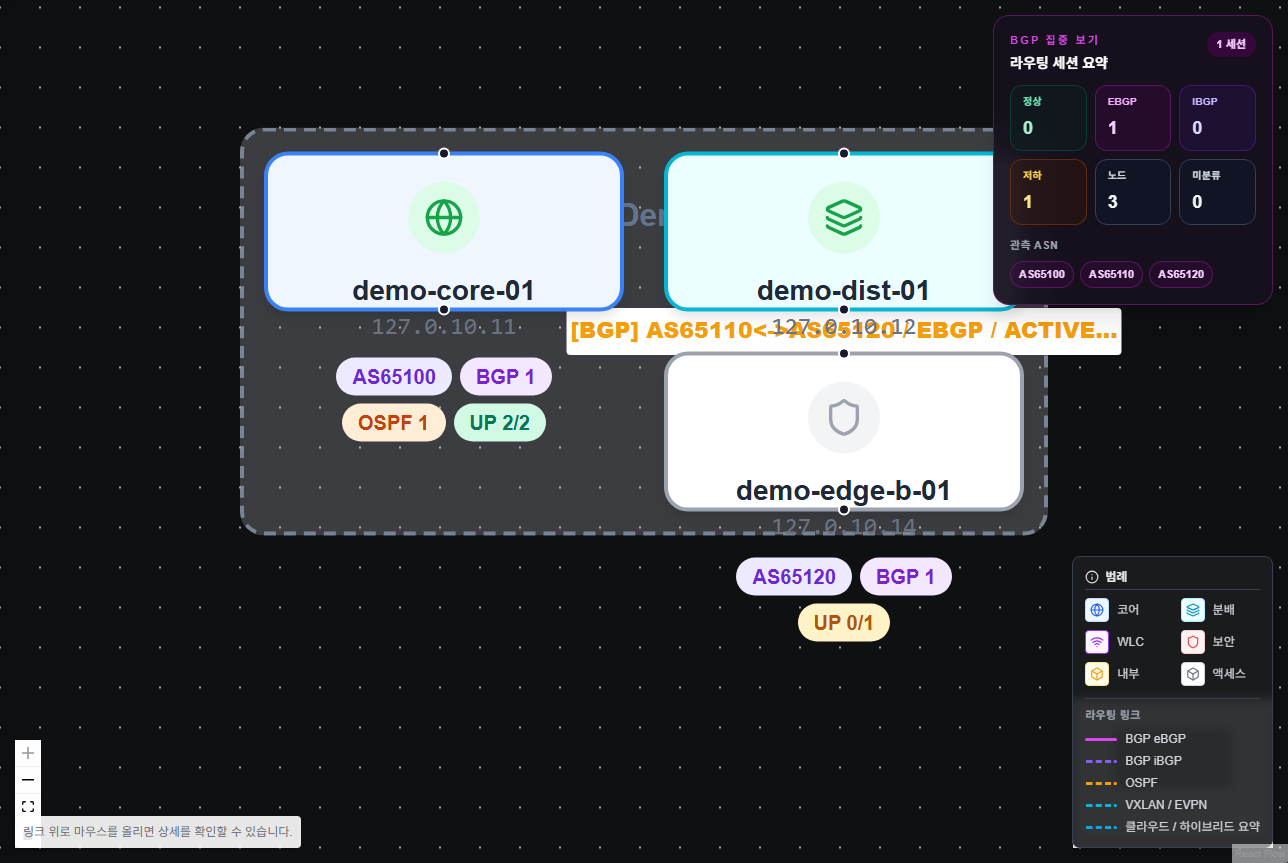Click the 1 세션 badge
The height and width of the screenshot is (863, 1288).
[1230, 44]
